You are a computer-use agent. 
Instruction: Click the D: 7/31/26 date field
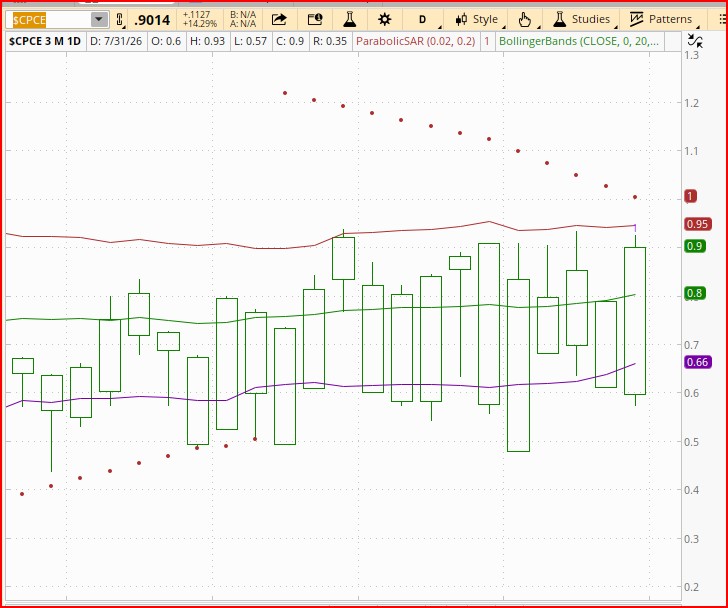(116, 41)
